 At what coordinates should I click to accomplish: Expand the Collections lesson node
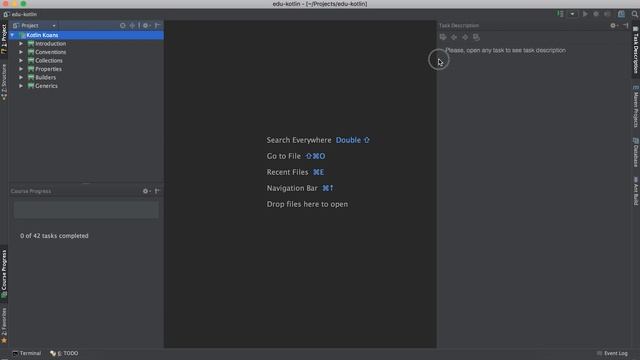click(x=21, y=60)
